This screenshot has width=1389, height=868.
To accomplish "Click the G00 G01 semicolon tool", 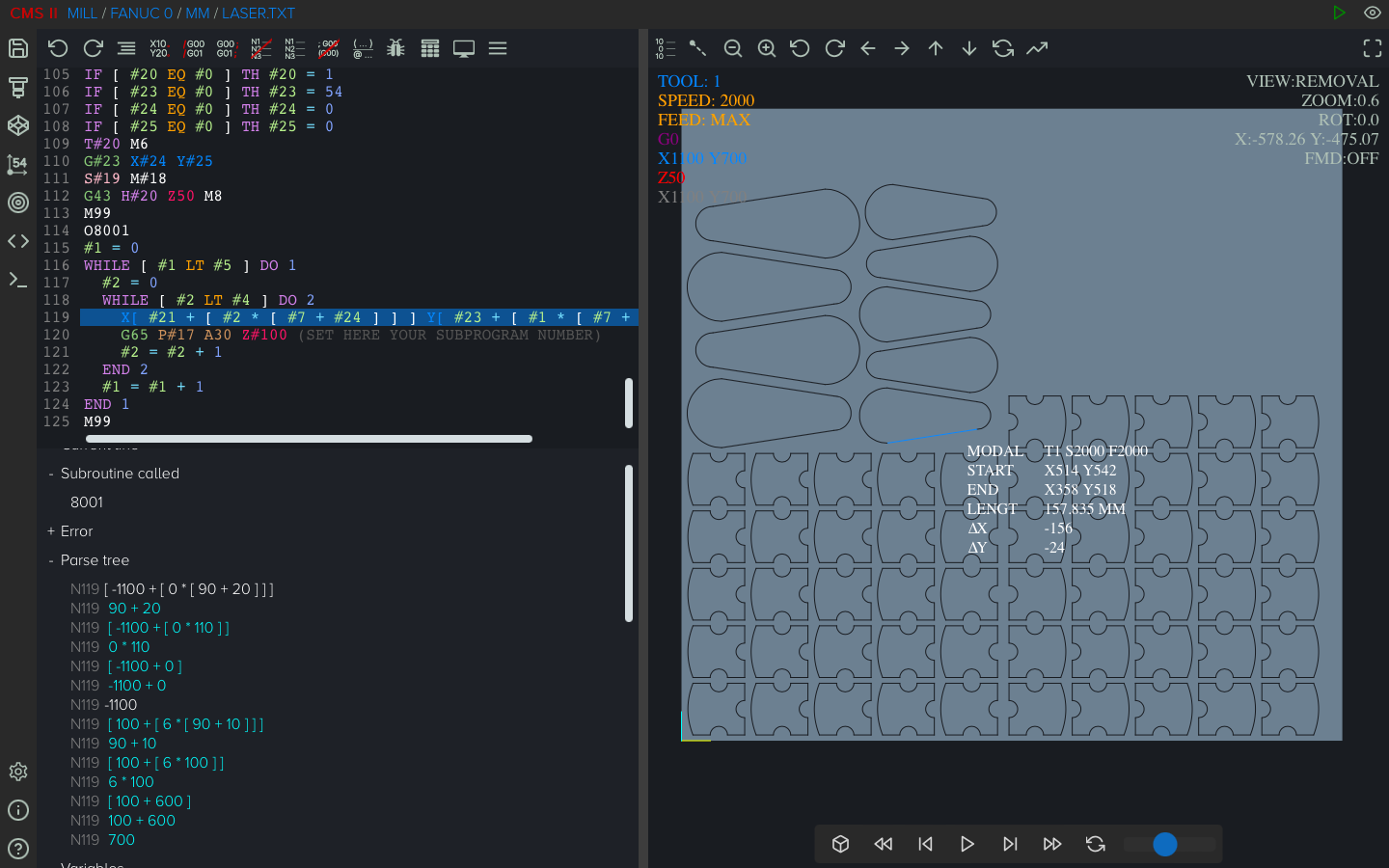I will 227,48.
